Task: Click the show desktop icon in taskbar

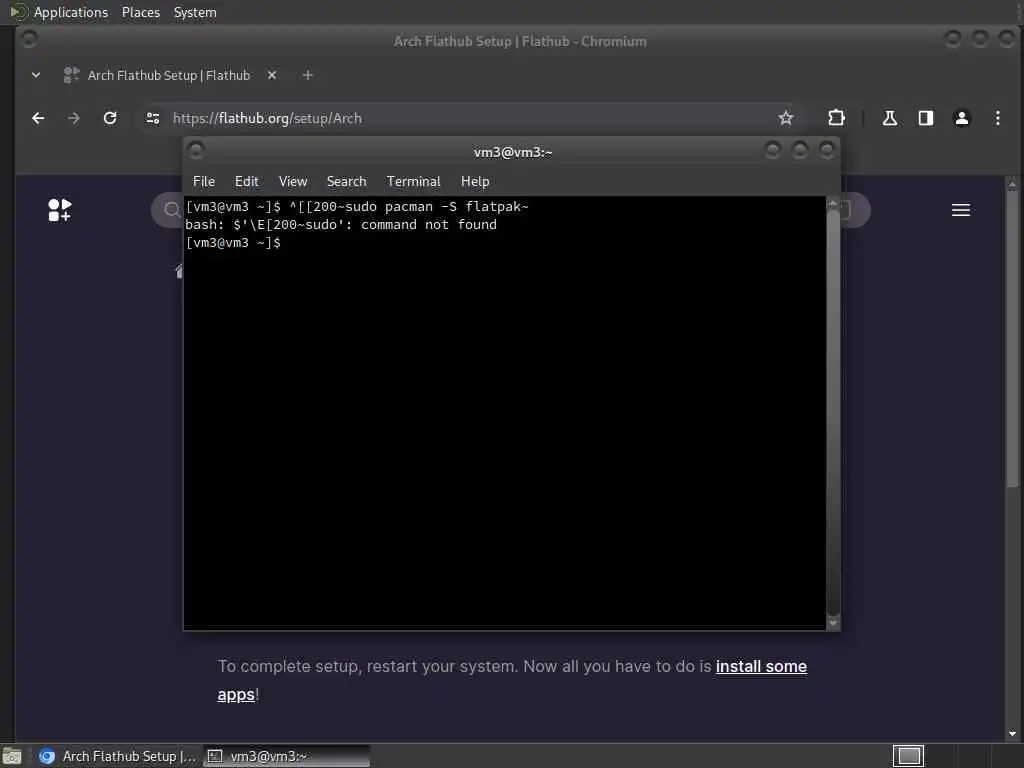Action: (x=12, y=756)
